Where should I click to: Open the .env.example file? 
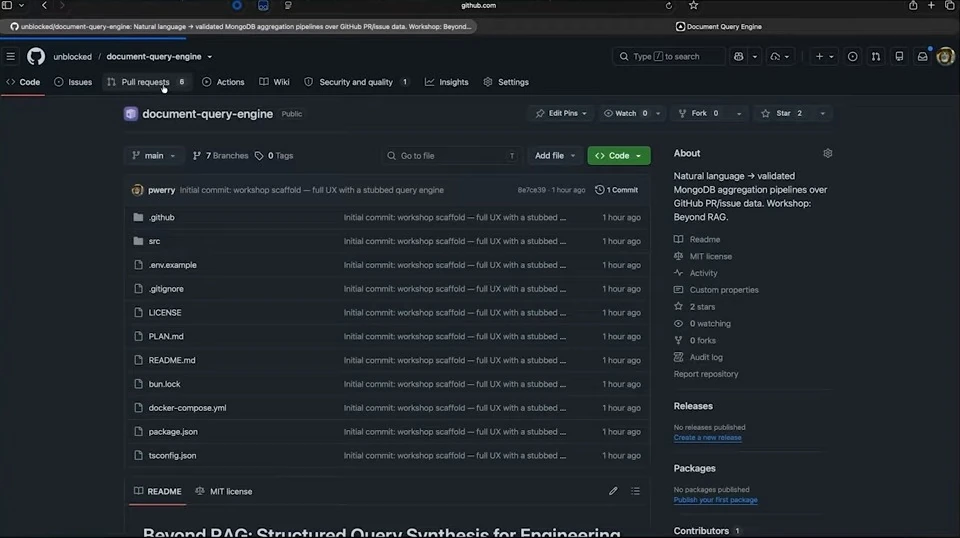173,265
